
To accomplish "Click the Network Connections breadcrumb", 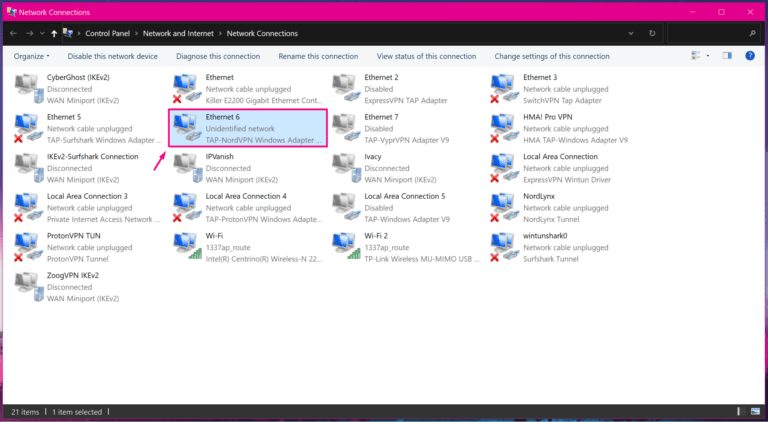I will (x=262, y=33).
